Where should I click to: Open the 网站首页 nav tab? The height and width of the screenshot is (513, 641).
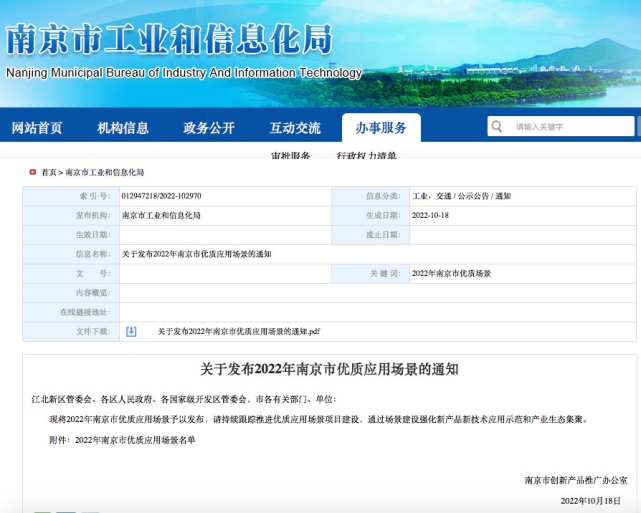coord(37,128)
